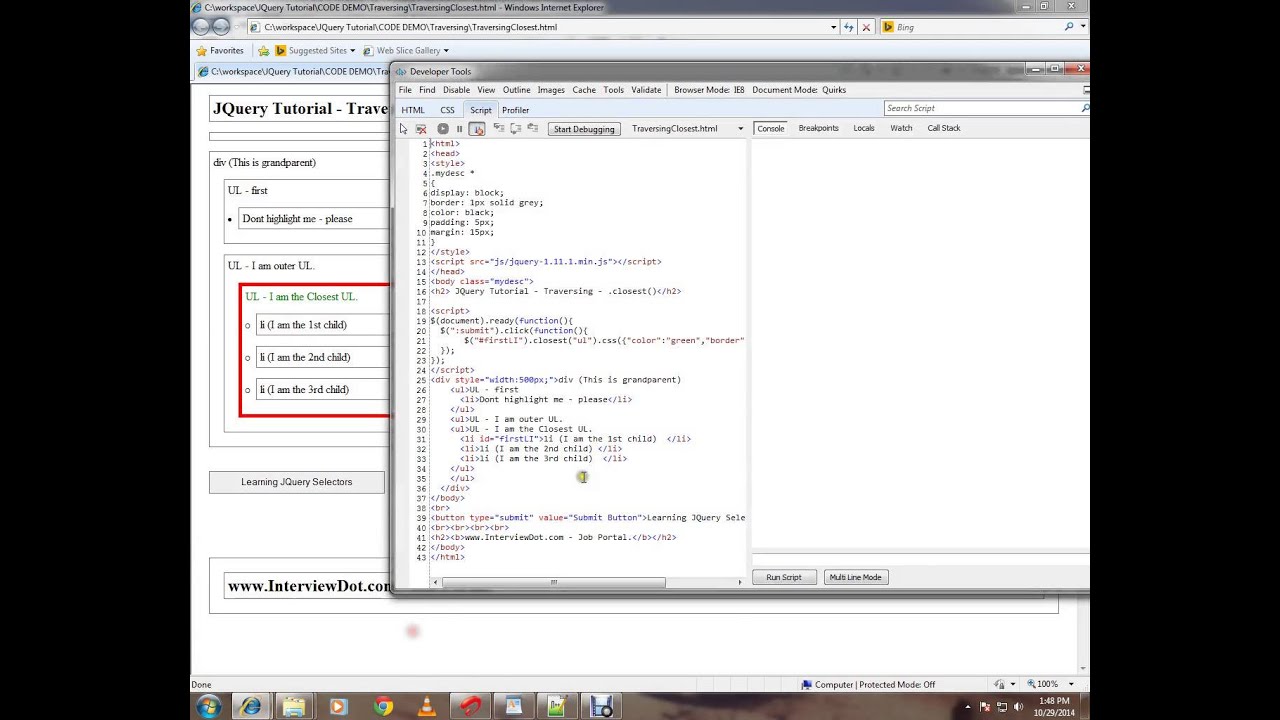Click the Bing search magnifier icon
Screen dimensions: 1280x720
click(x=1069, y=27)
